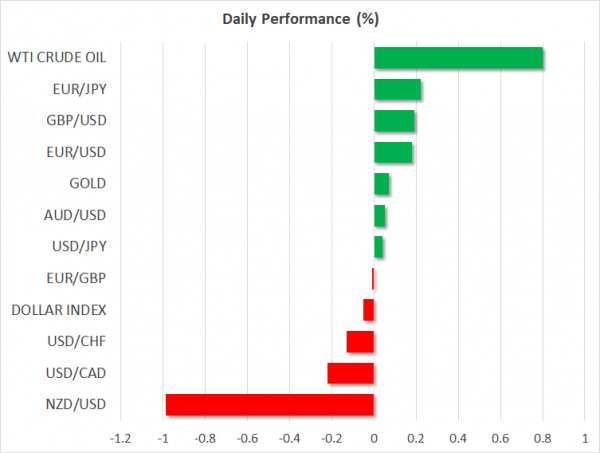This screenshot has height=453, width=600.
Task: Select the GOLD green bar
Action: [x=381, y=184]
